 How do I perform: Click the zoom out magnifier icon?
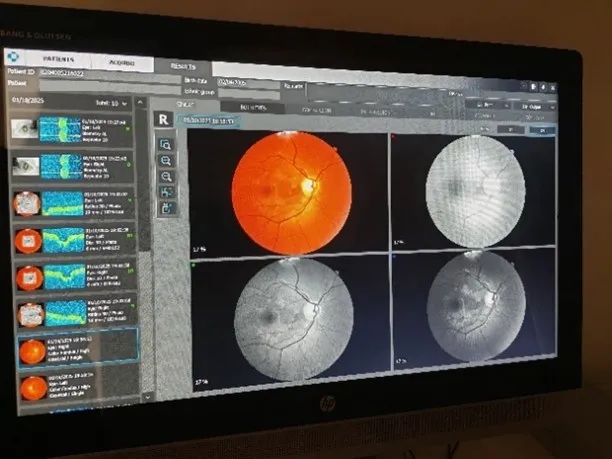166,177
